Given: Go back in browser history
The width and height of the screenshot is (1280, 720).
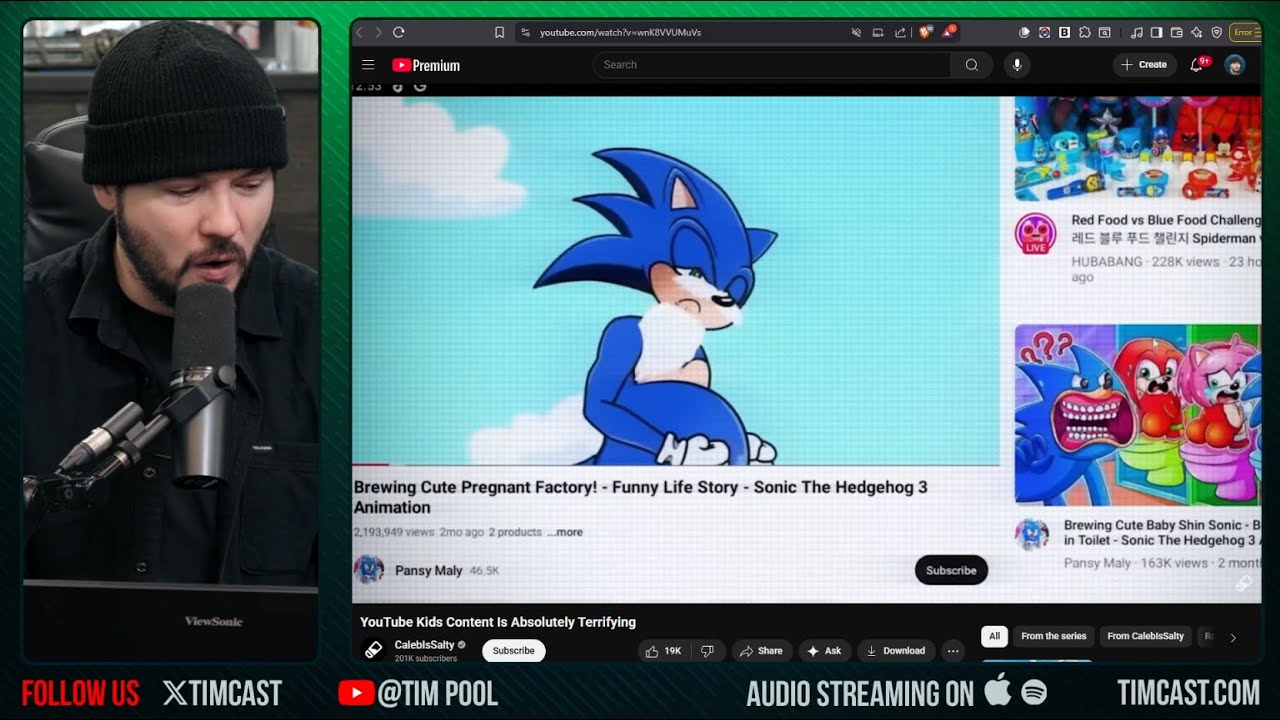Looking at the screenshot, I should [x=361, y=32].
